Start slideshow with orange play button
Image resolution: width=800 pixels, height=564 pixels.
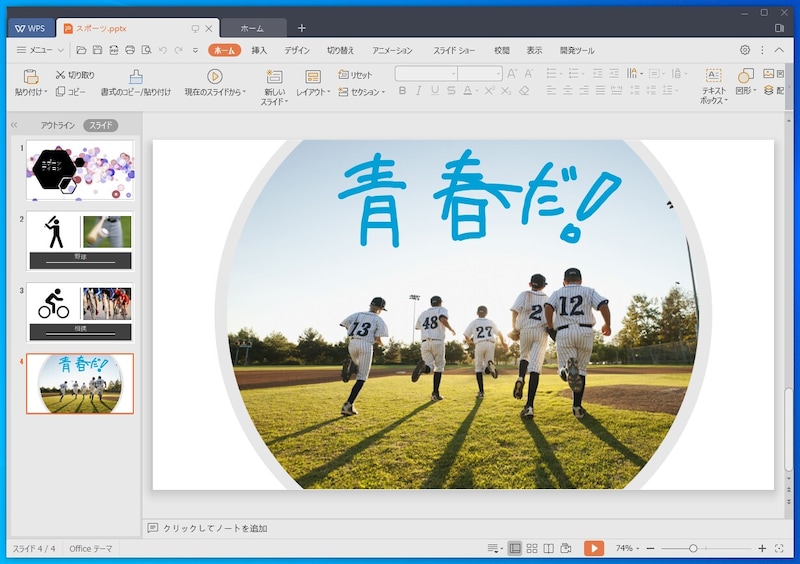(594, 548)
